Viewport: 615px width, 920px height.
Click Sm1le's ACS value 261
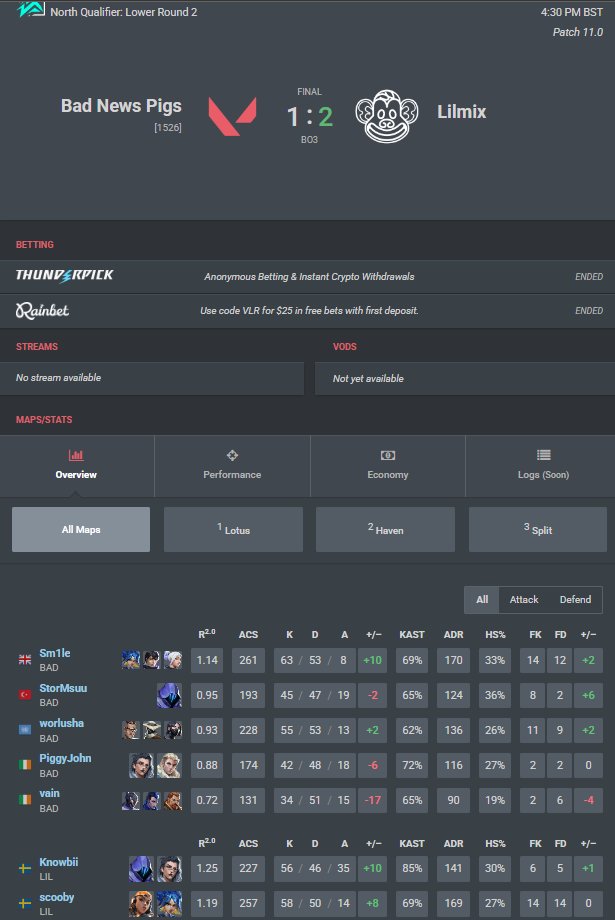pyautogui.click(x=248, y=660)
